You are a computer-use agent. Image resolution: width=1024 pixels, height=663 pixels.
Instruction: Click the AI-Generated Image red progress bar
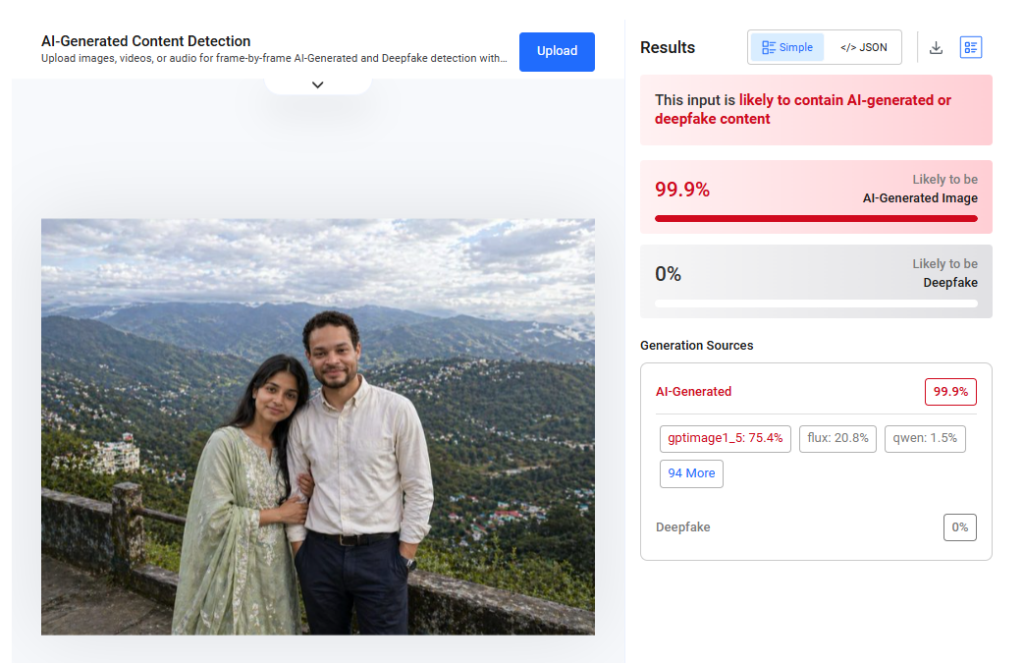[x=816, y=218]
